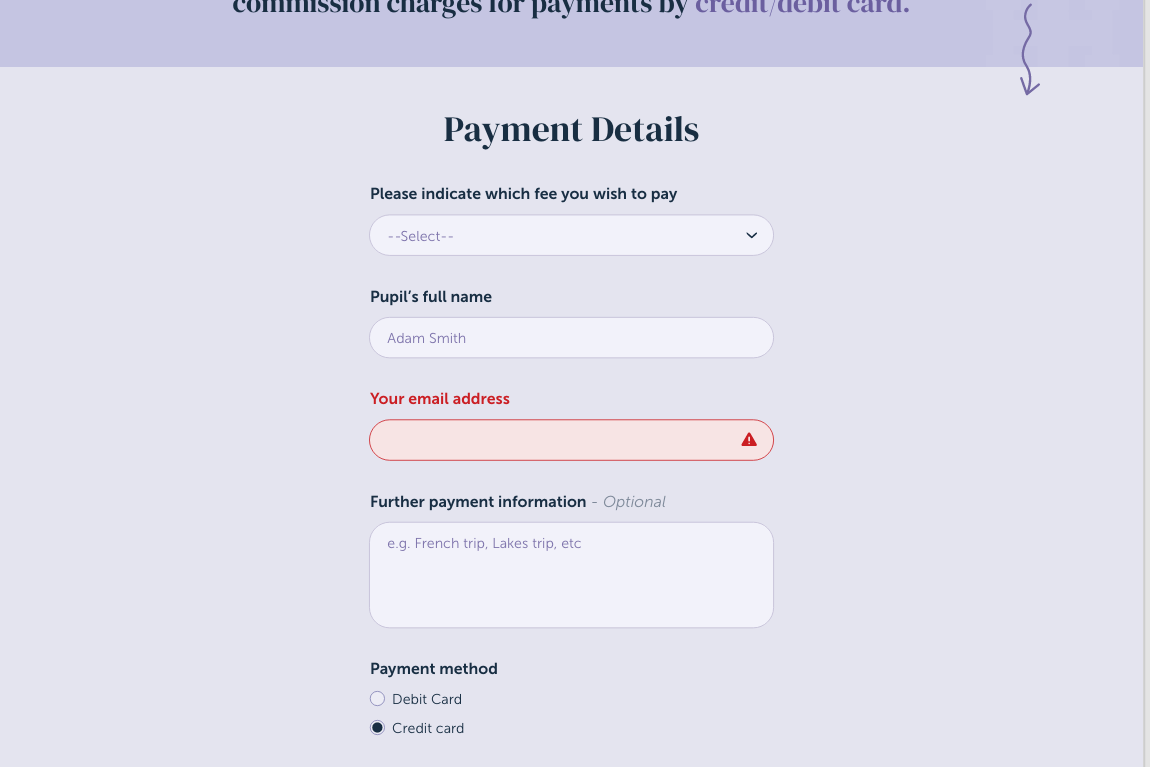Click the 'Your email address' red label
This screenshot has width=1150, height=767.
440,398
